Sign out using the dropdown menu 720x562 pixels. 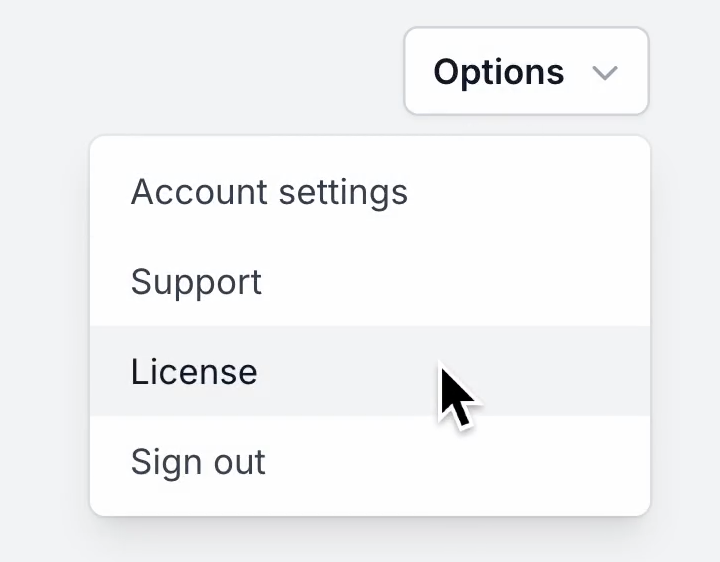point(370,461)
